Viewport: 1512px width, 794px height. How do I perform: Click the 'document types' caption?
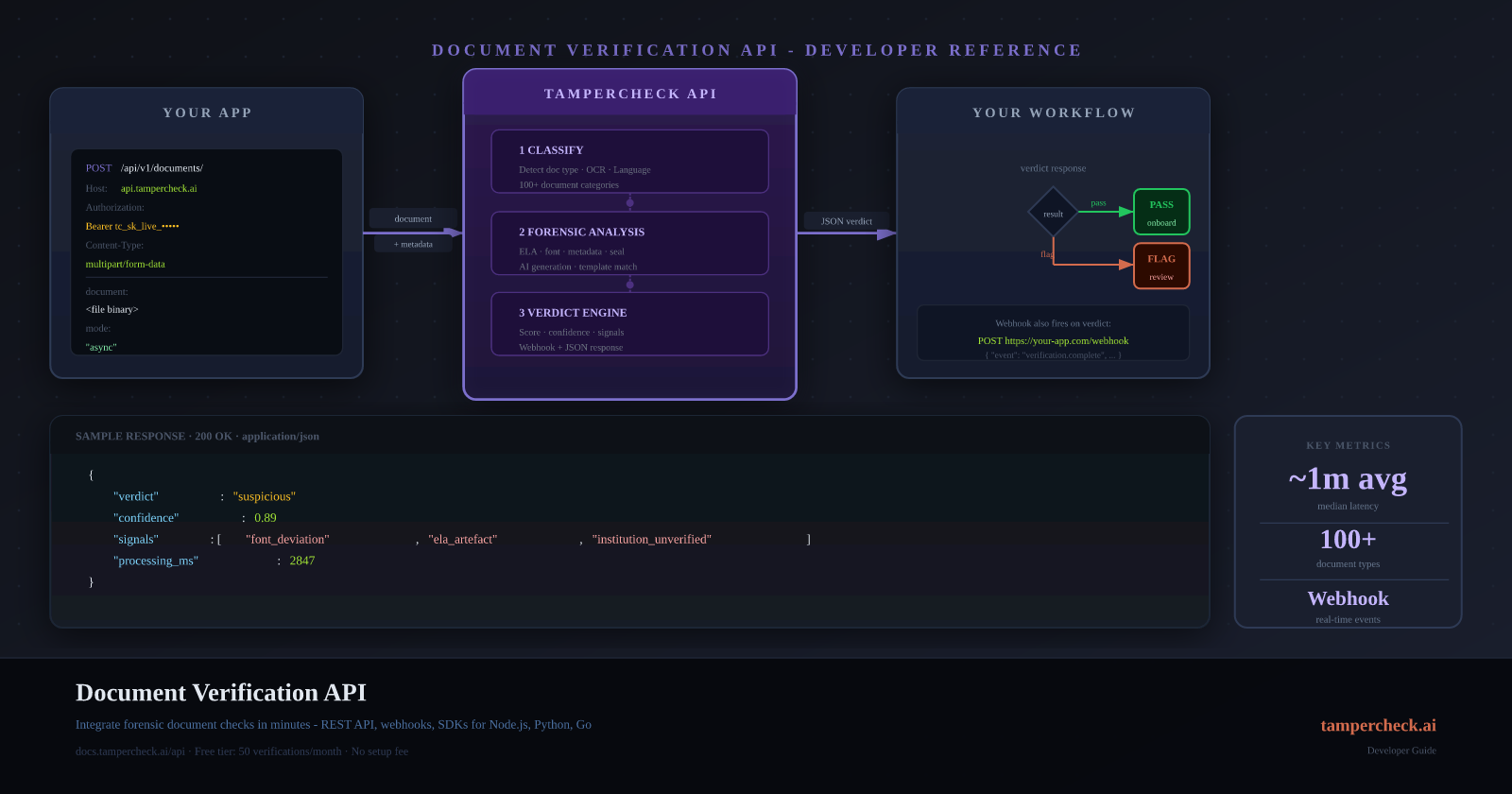tap(1348, 563)
